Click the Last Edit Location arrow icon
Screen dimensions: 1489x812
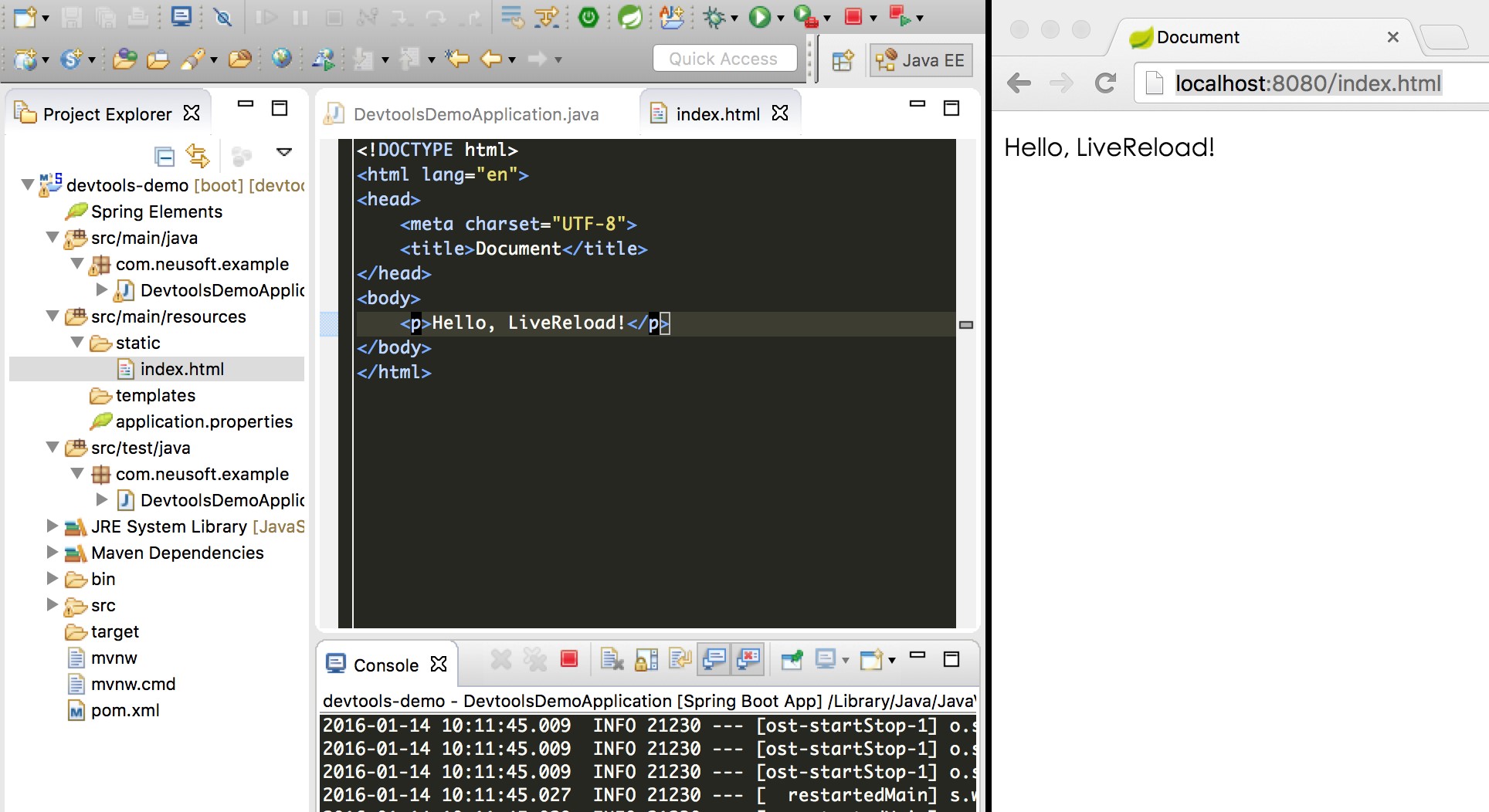(457, 58)
